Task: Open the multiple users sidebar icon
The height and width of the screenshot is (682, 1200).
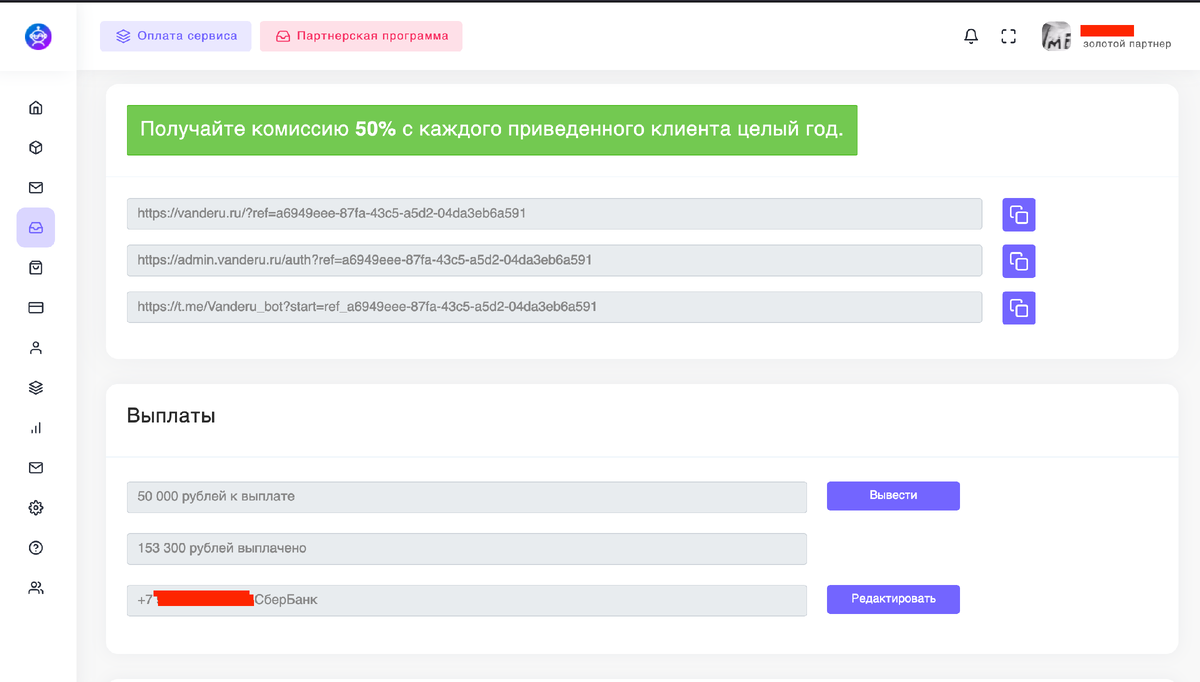Action: pos(36,588)
